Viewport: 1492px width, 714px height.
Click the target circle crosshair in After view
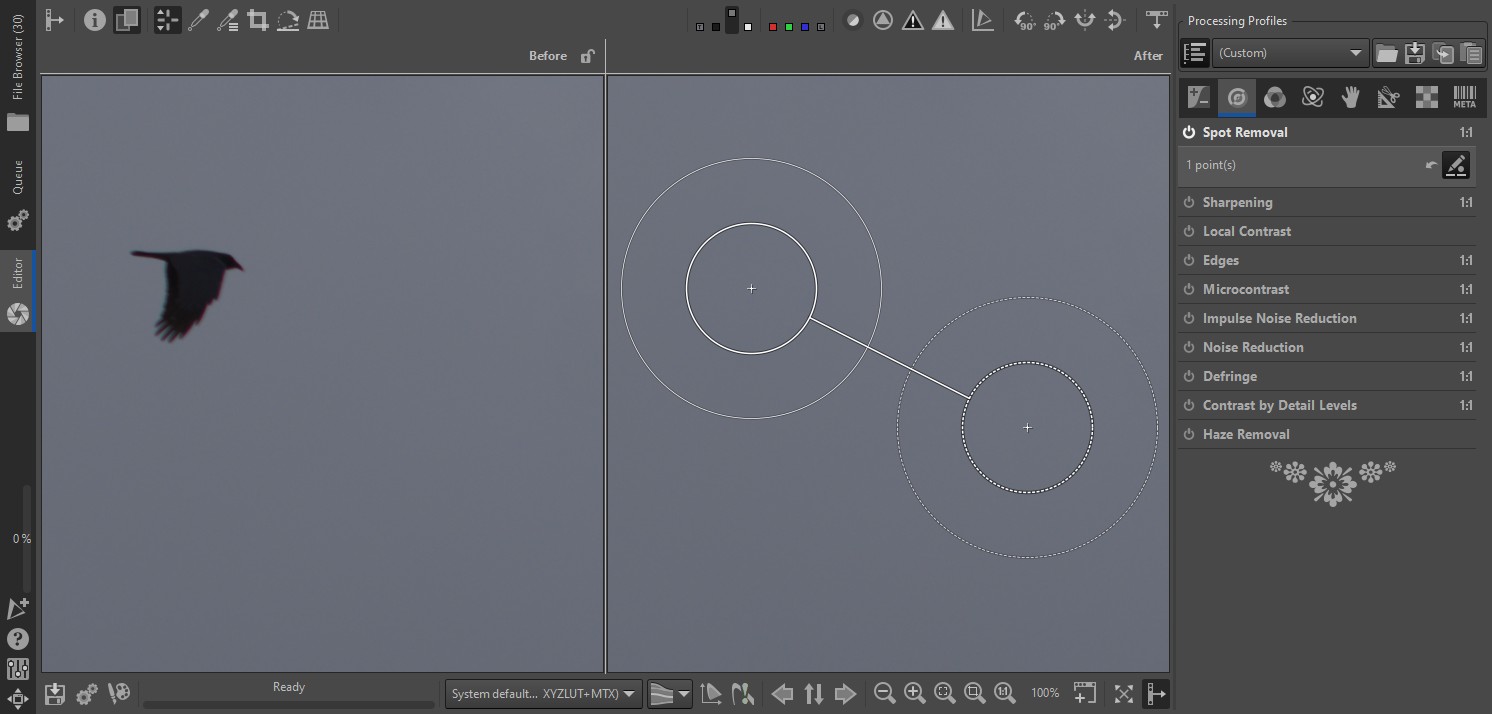tap(751, 289)
